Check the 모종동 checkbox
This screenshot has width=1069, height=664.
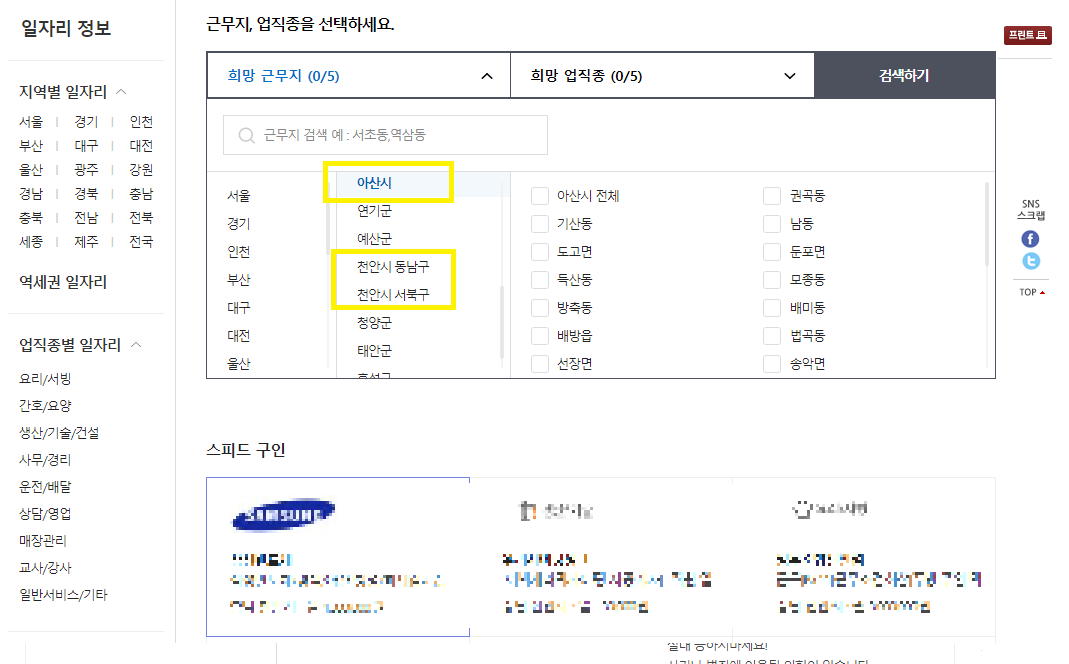(x=772, y=280)
